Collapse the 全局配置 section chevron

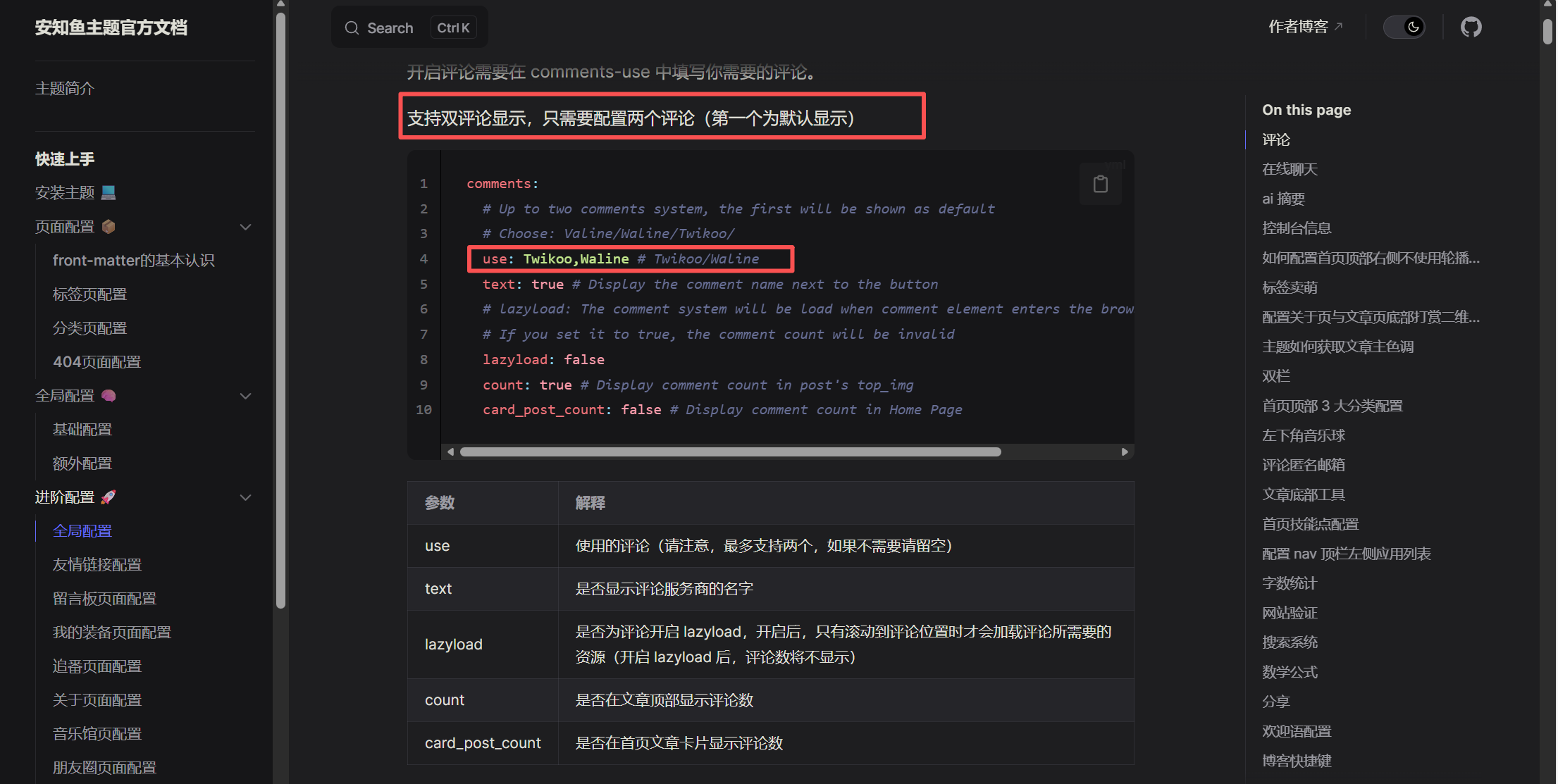(245, 396)
